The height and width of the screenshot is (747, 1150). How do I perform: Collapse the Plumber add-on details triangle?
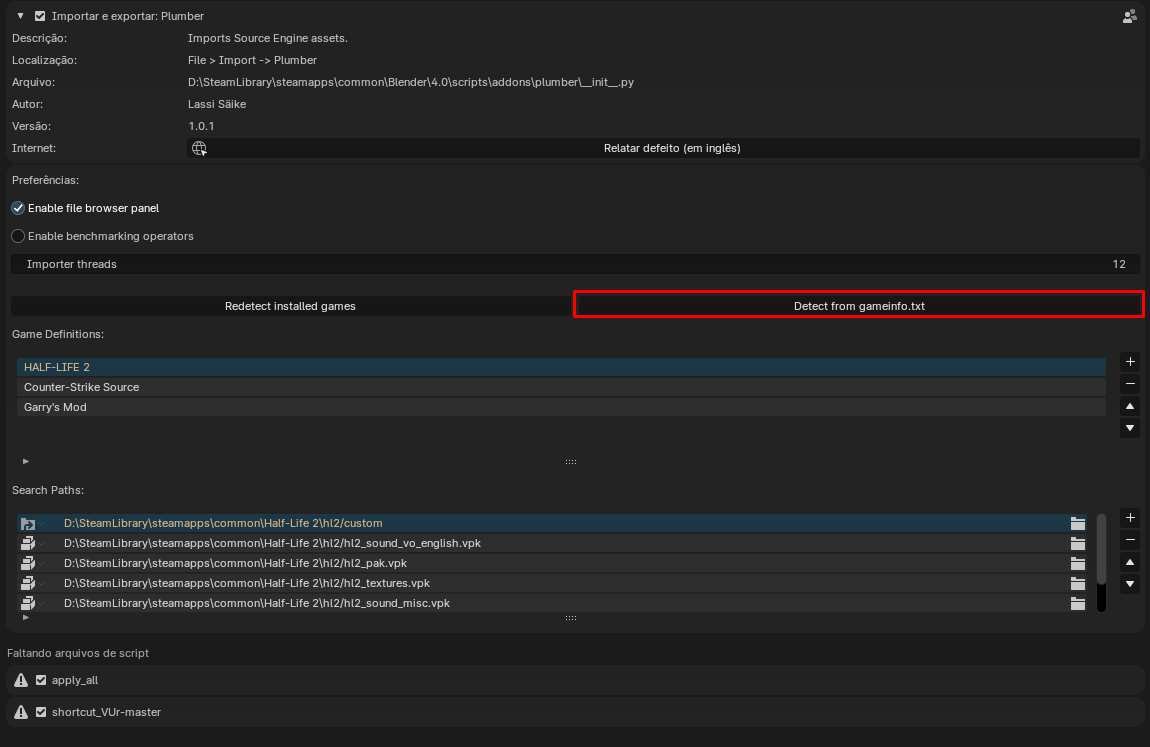(21, 15)
